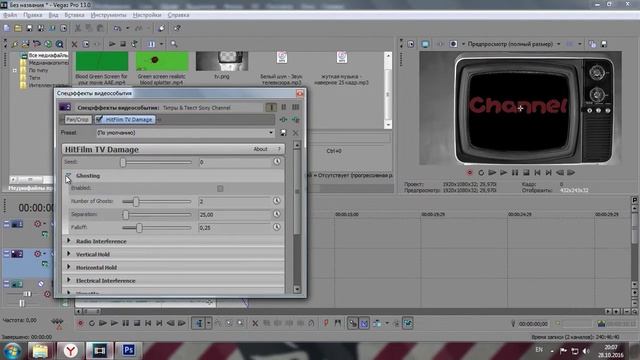Open the Правка menu
The width and height of the screenshot is (640, 360).
click(33, 15)
